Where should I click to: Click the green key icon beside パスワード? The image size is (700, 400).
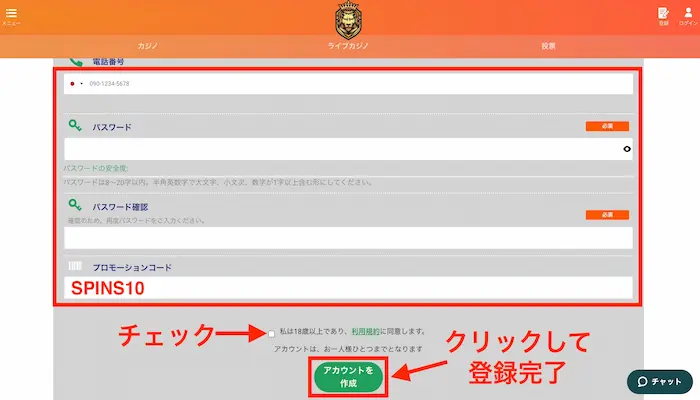[75, 126]
